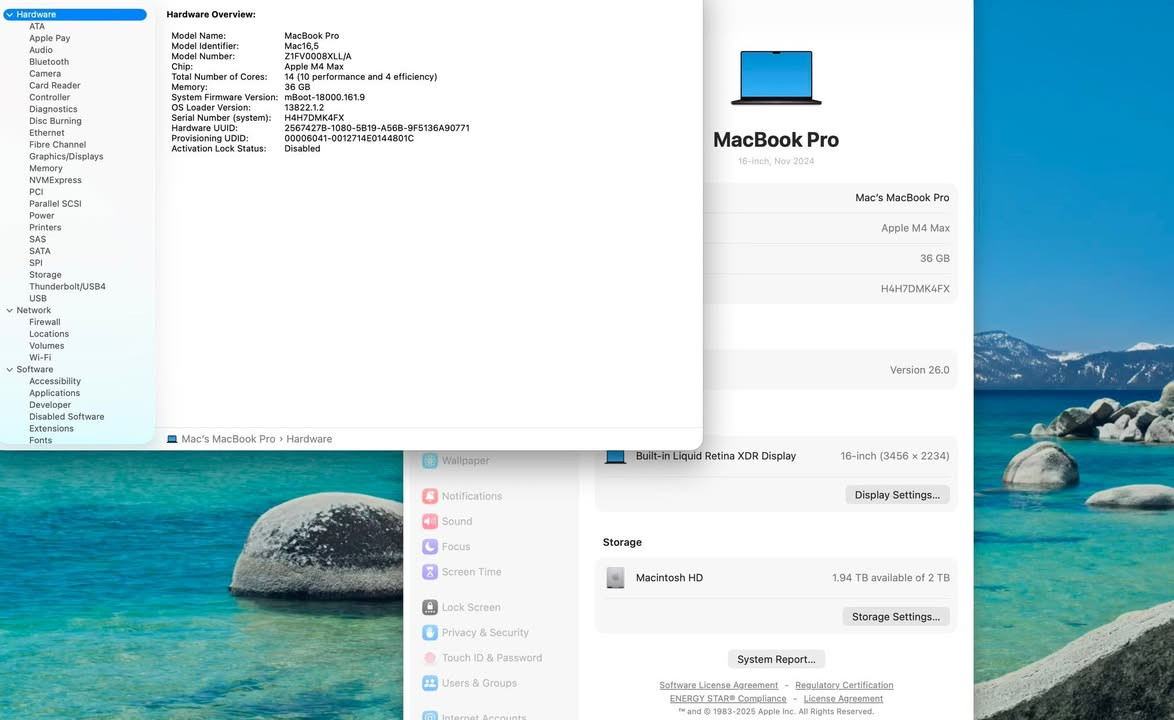Open Applications under Software
The width and height of the screenshot is (1174, 720).
[x=55, y=393]
